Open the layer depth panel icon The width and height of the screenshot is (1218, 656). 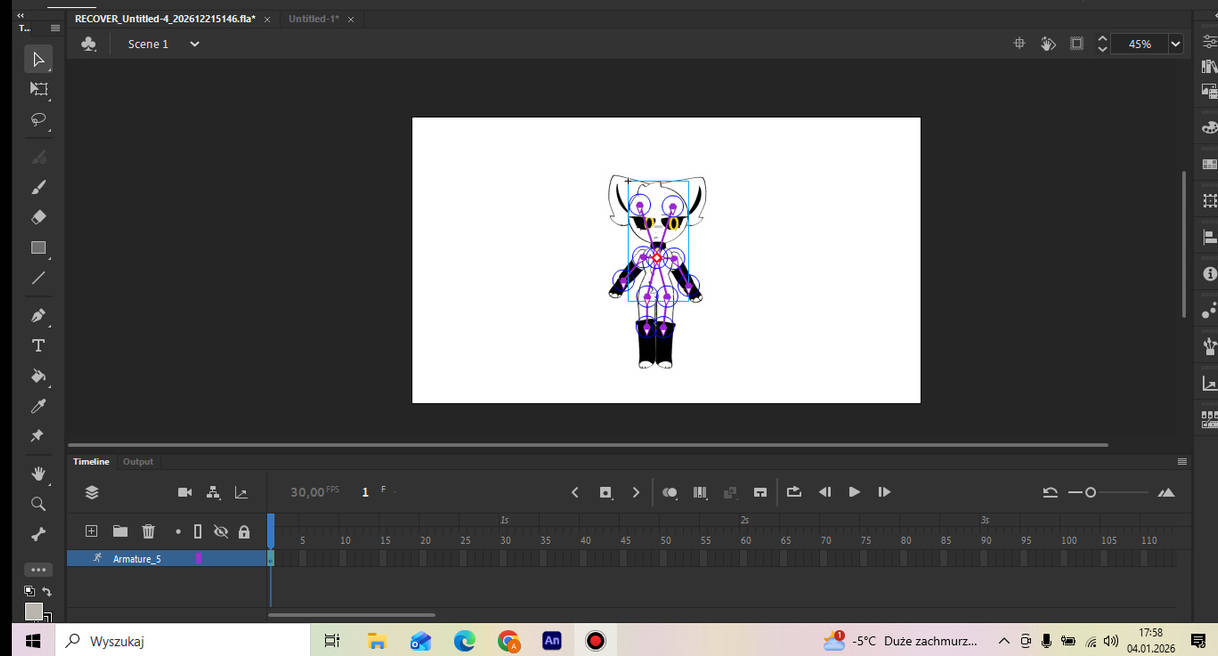(241, 492)
